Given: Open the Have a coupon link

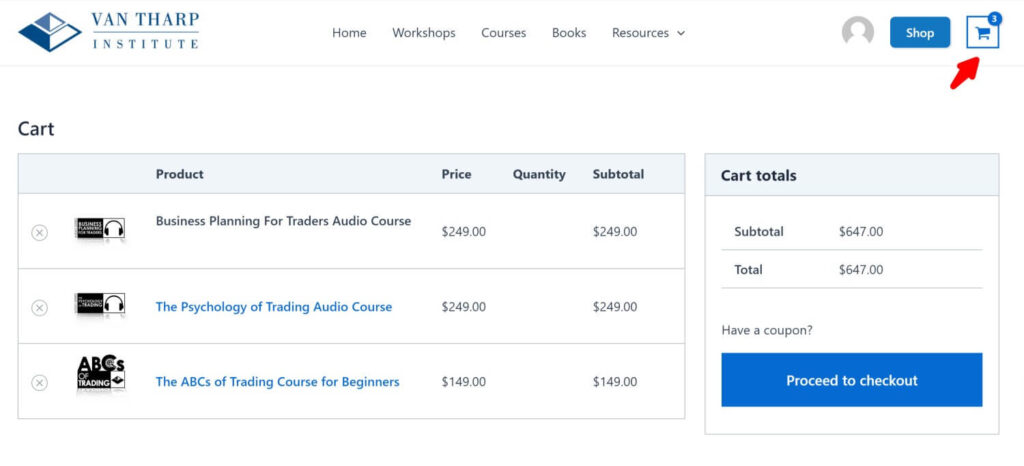Looking at the screenshot, I should (767, 330).
